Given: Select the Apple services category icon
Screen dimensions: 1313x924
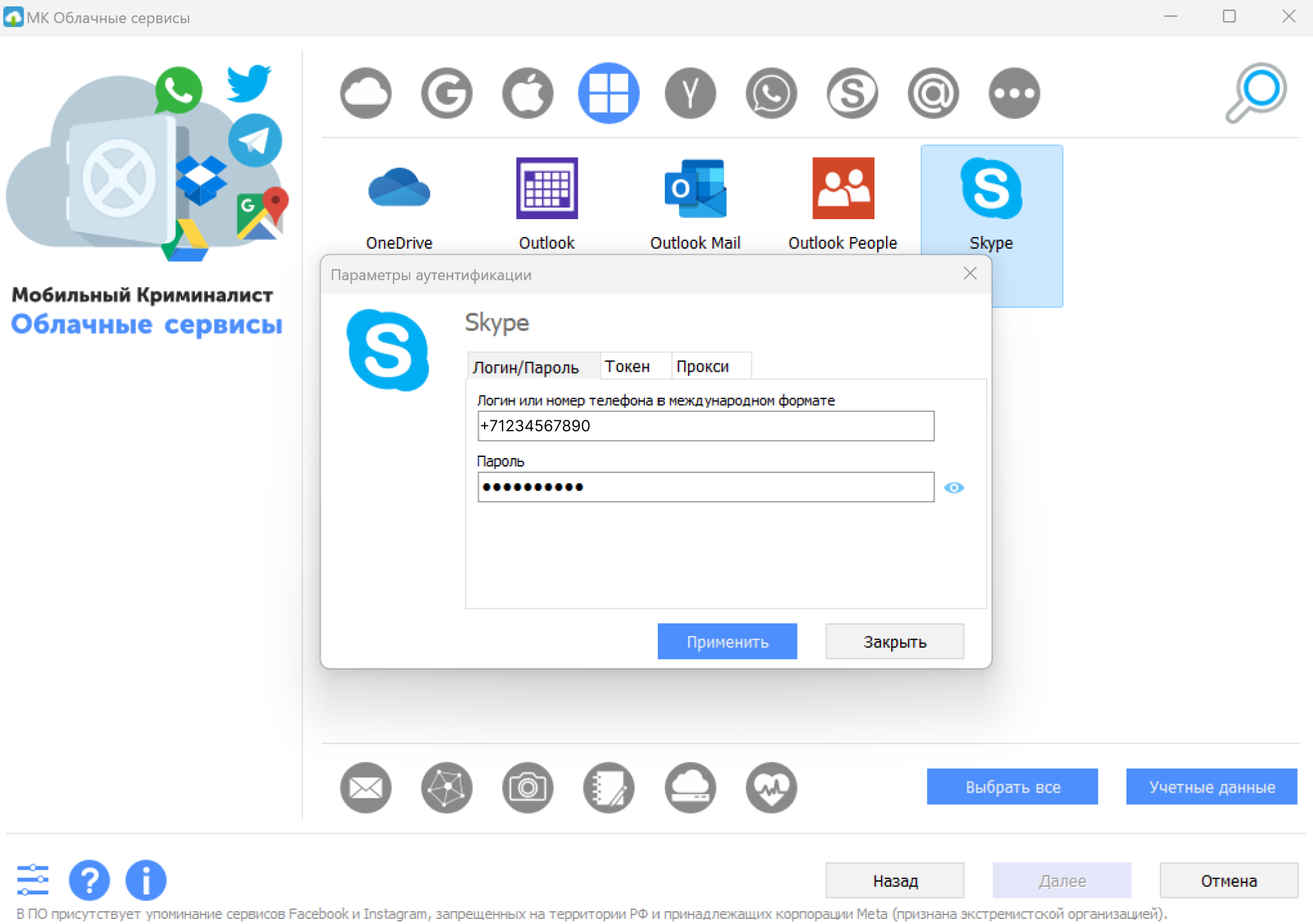Looking at the screenshot, I should click(x=528, y=94).
